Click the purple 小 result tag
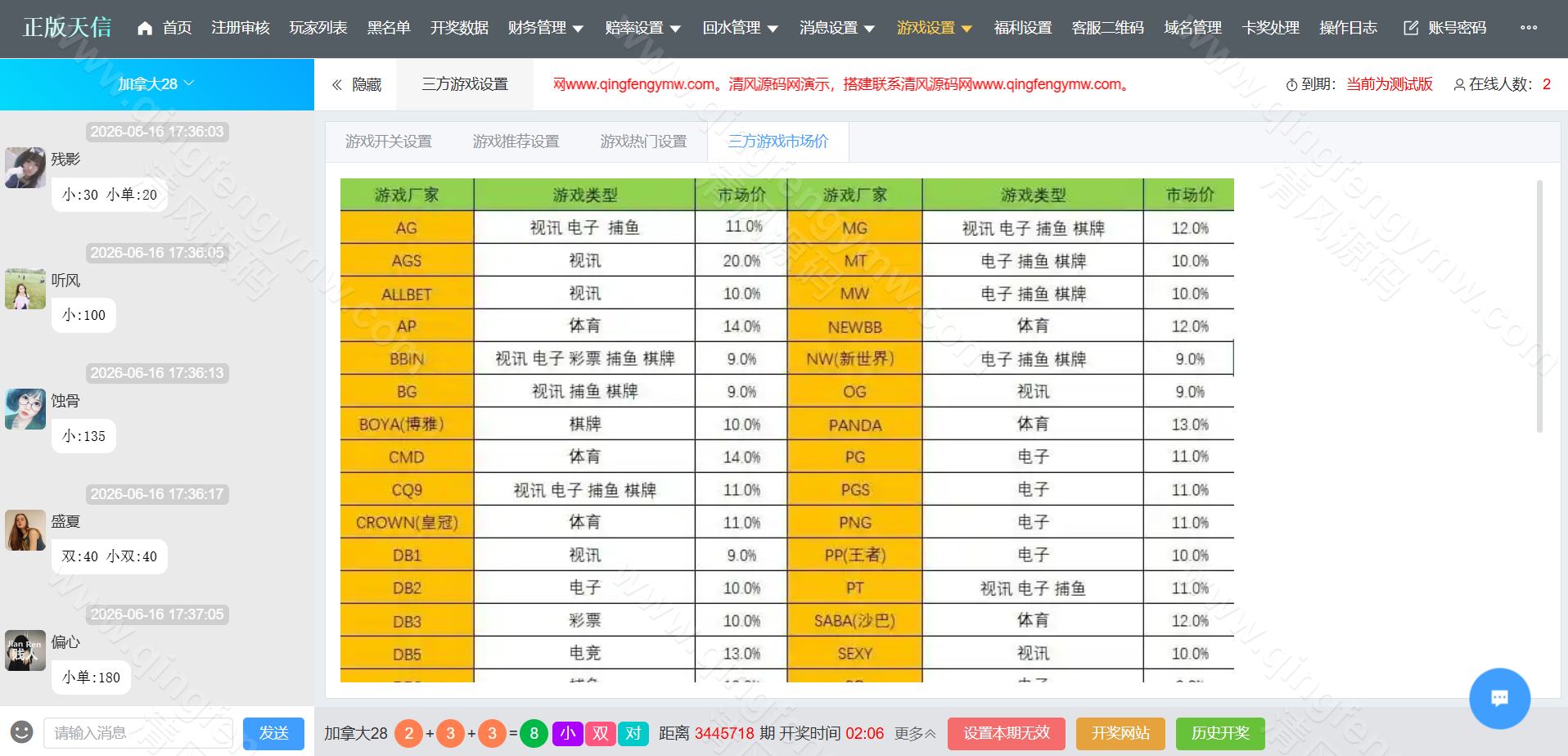This screenshot has width=1568, height=756. coord(568,733)
